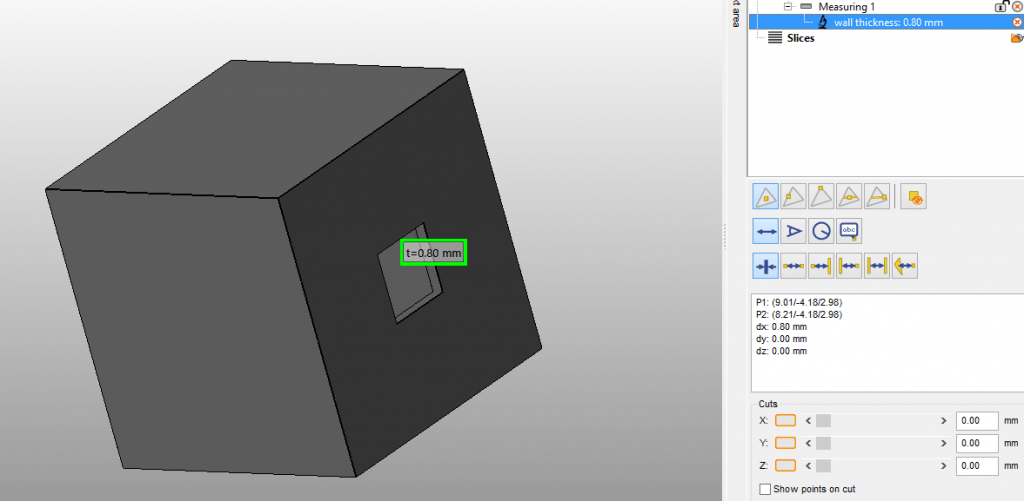The height and width of the screenshot is (501, 1024).
Task: Focus the X cut value field
Action: pos(978,421)
